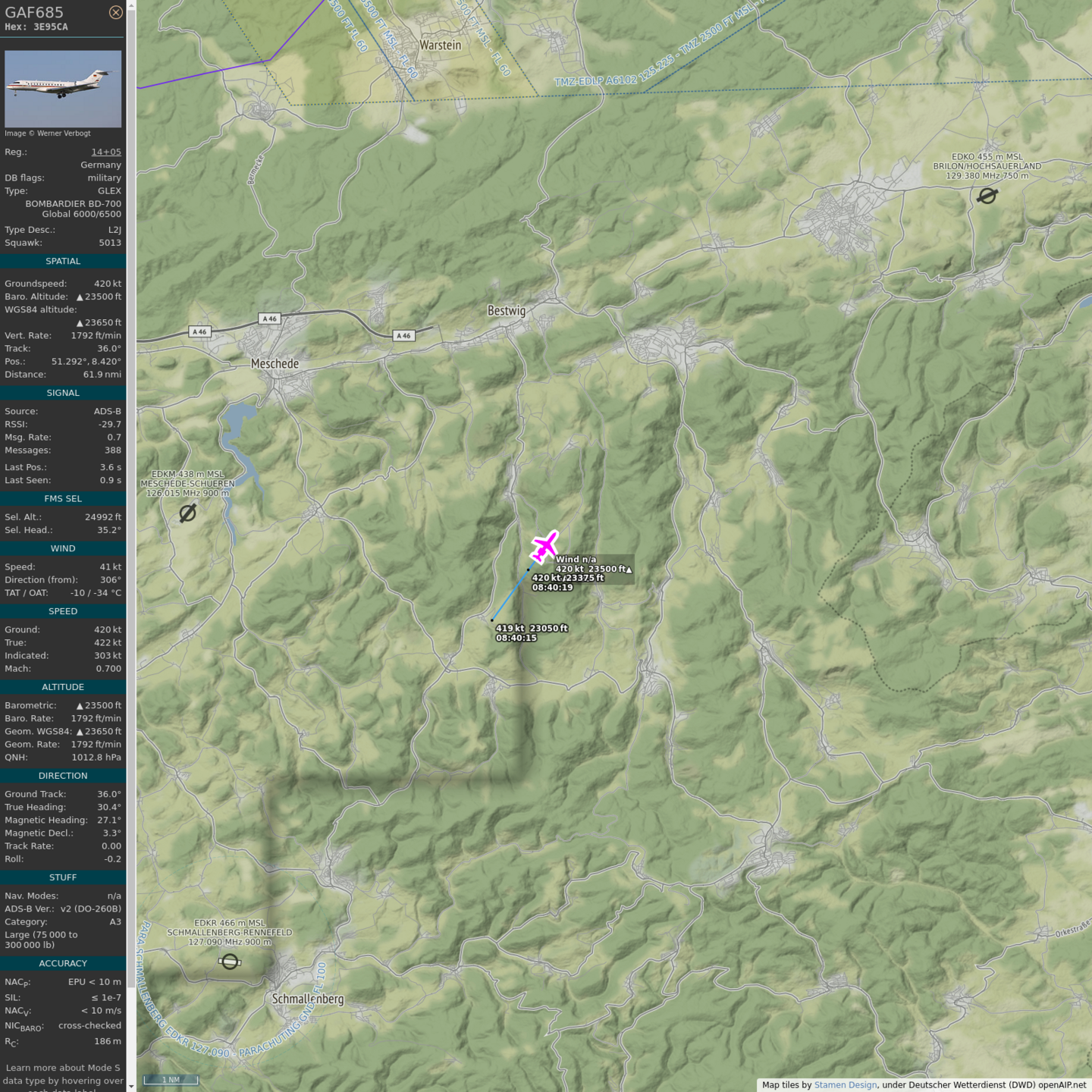The width and height of the screenshot is (1092, 1092).
Task: Click the Schmallenberg-Rennefeld EDKR airfield symbol
Action: coord(230,962)
